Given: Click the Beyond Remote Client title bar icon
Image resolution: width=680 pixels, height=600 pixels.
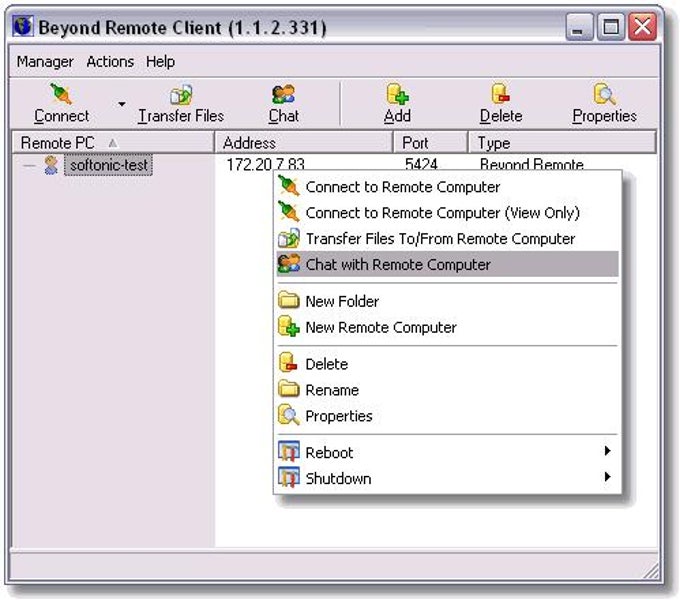Looking at the screenshot, I should click(x=23, y=26).
